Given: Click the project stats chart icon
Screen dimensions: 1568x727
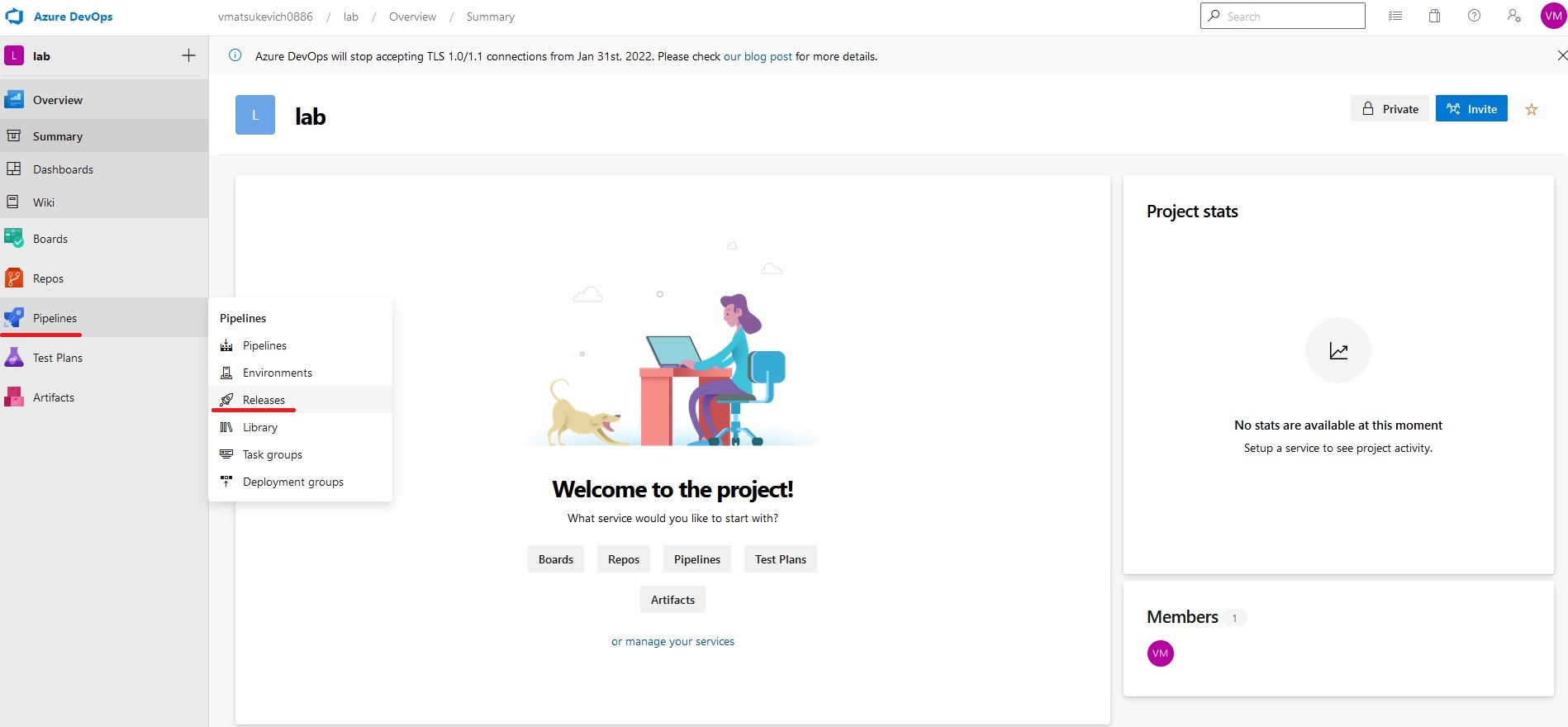Looking at the screenshot, I should 1338,351.
